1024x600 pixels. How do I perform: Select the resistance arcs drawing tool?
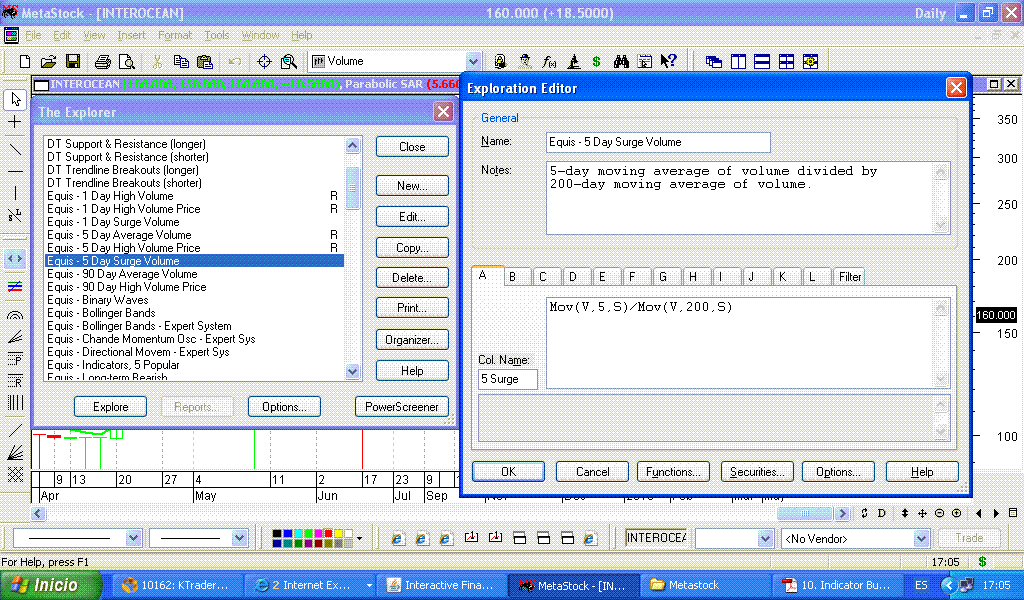(x=15, y=315)
